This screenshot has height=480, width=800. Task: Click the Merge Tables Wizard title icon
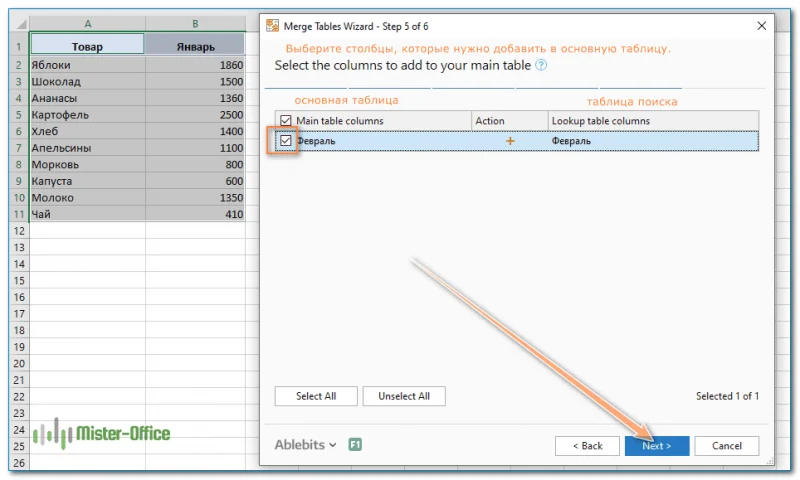click(x=272, y=25)
